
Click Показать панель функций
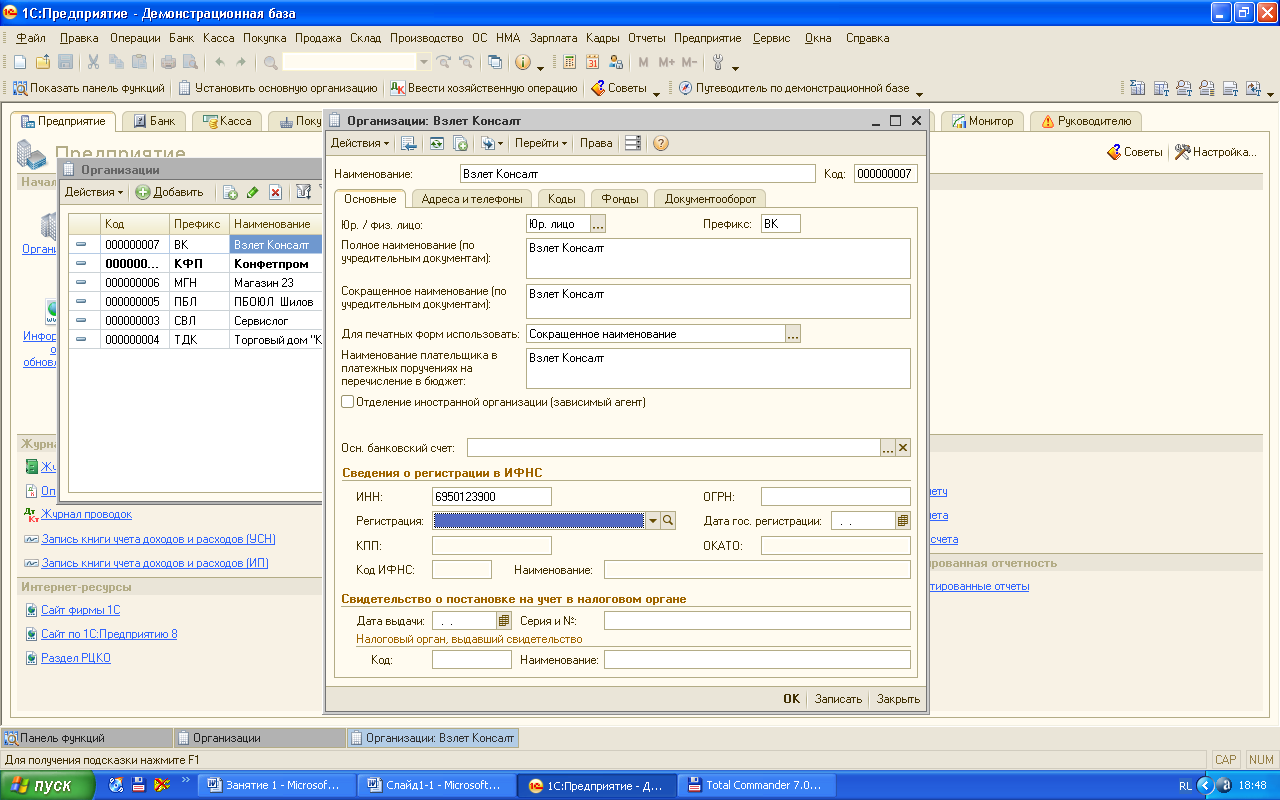(x=87, y=88)
